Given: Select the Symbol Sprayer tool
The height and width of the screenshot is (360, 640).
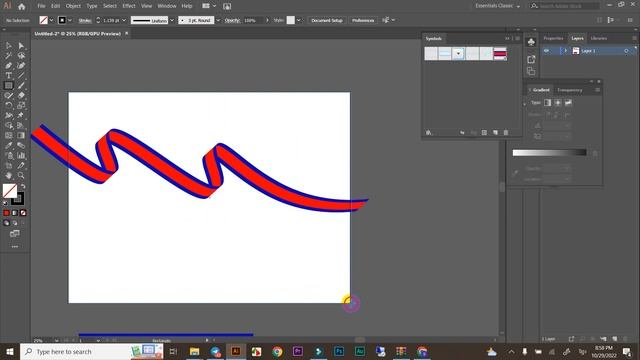Looking at the screenshot, I should (9, 156).
